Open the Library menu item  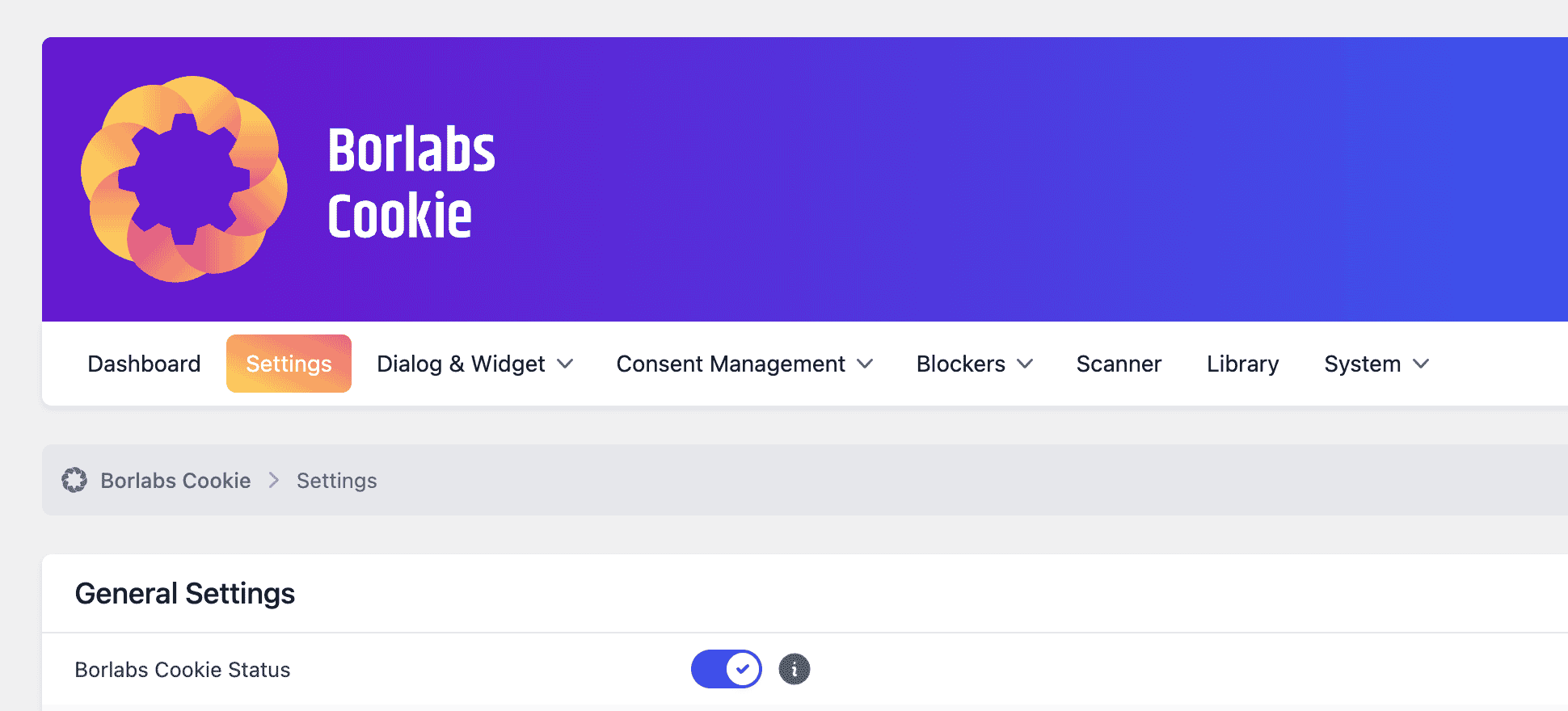pos(1242,364)
